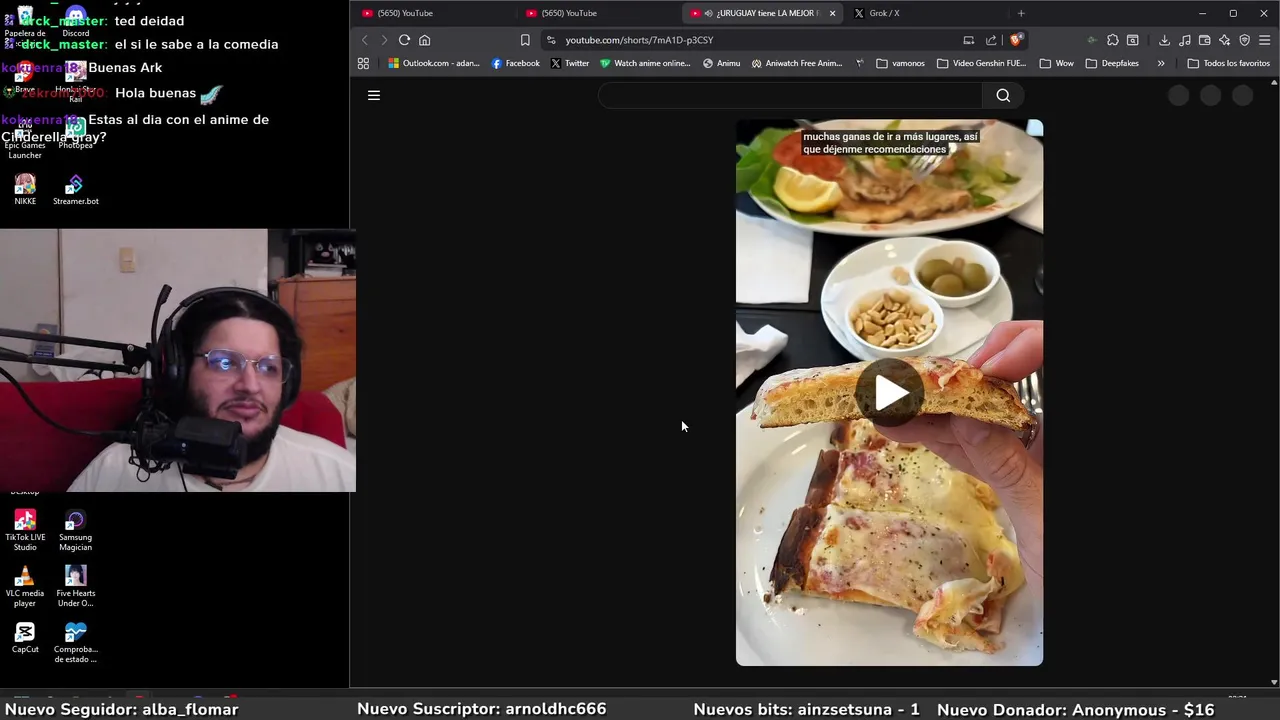This screenshot has height=720, width=1280.
Task: Switch to the second (5650) YouTube tab
Action: 569,13
